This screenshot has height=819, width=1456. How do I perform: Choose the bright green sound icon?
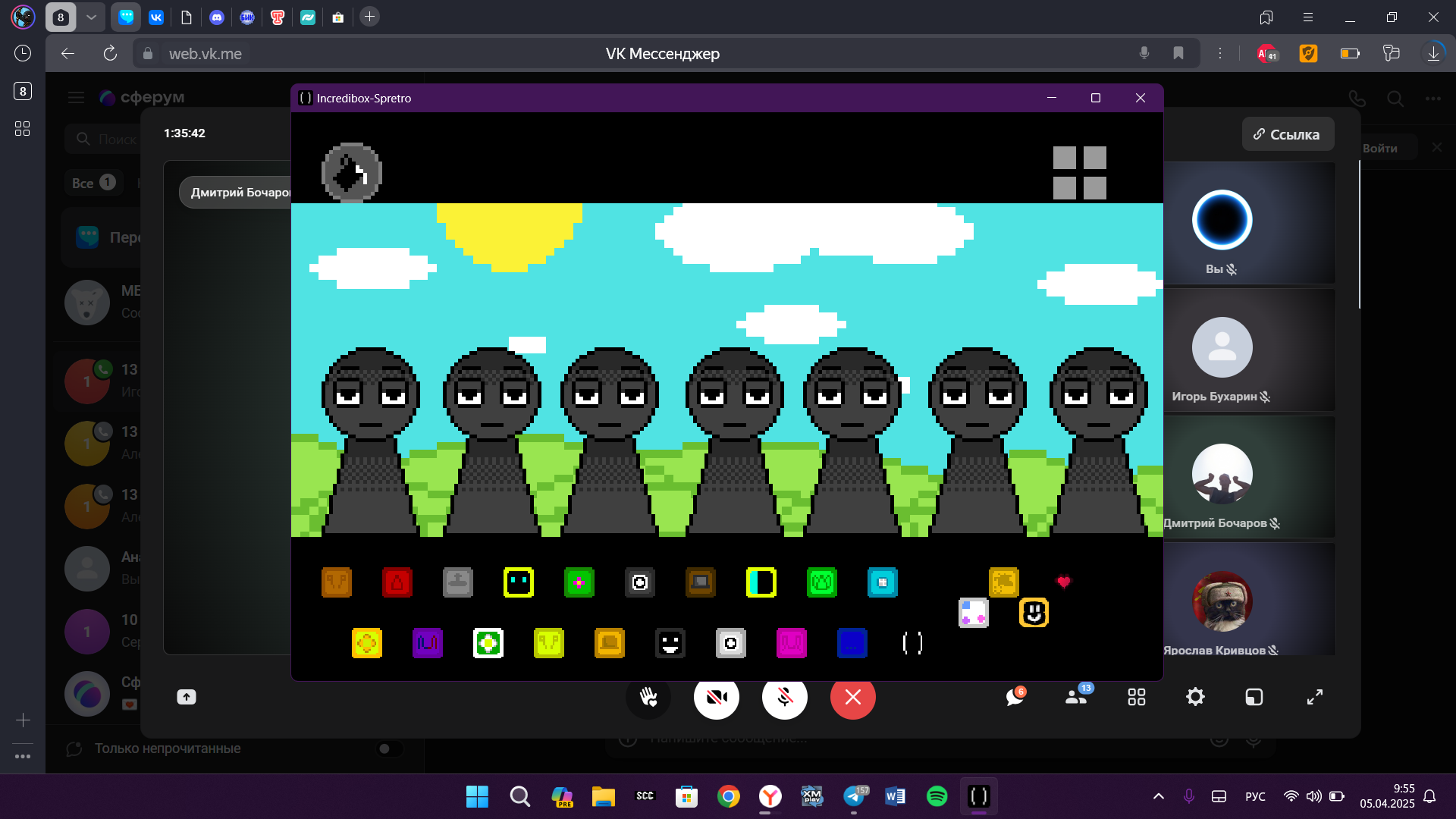[822, 582]
